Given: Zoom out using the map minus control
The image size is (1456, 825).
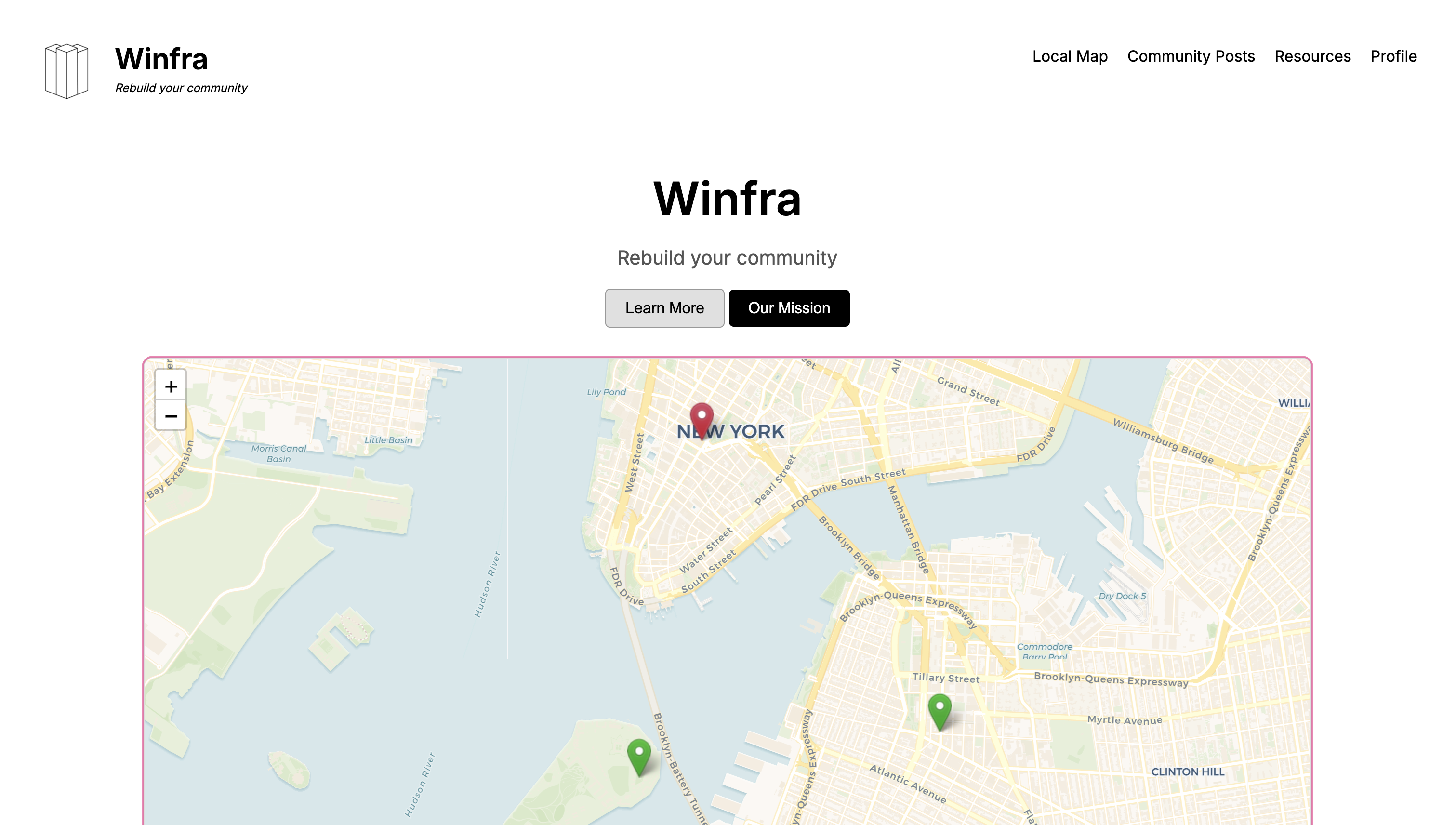Looking at the screenshot, I should [171, 417].
